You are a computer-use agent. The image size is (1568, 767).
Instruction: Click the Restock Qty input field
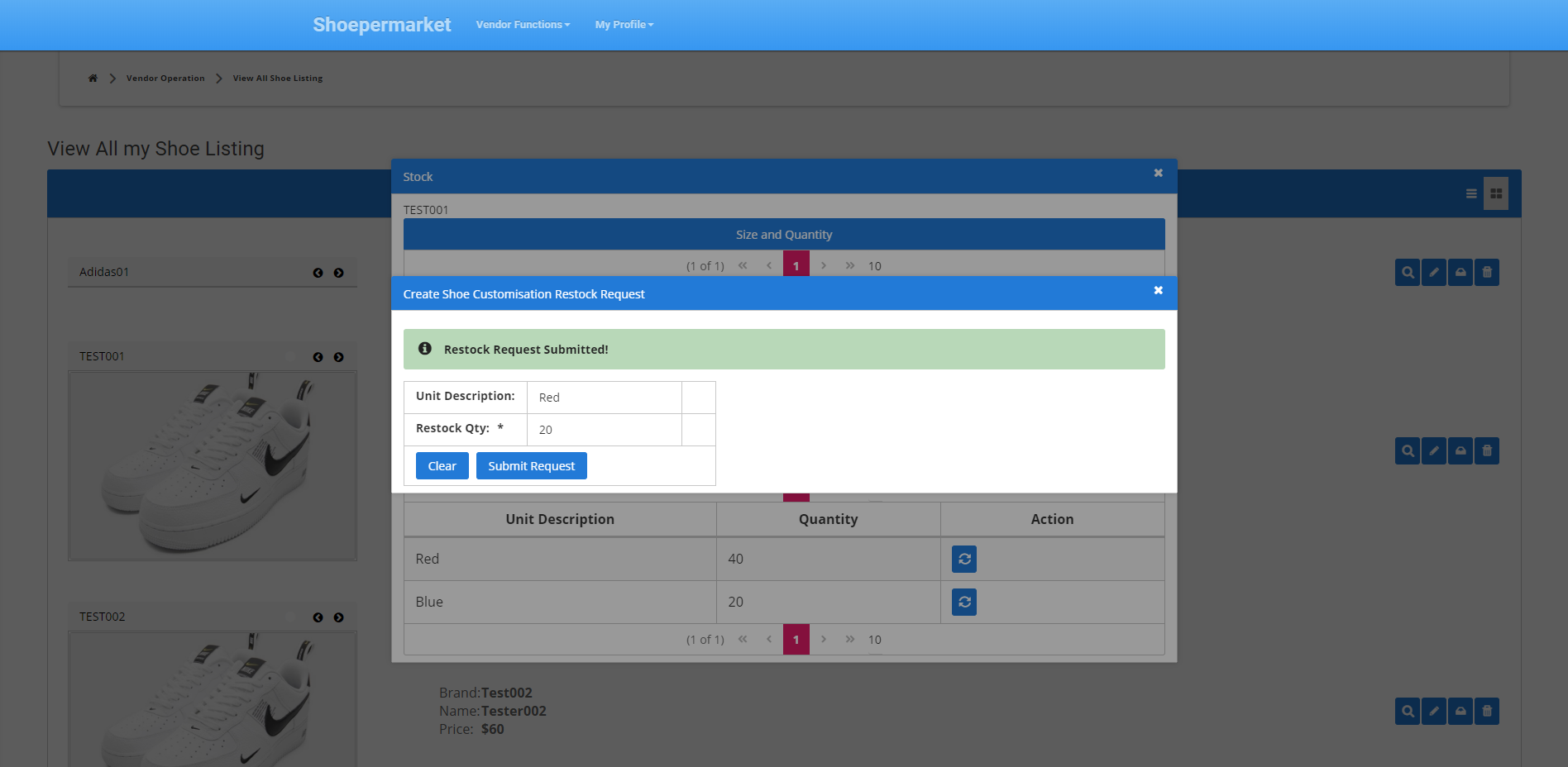(x=605, y=430)
